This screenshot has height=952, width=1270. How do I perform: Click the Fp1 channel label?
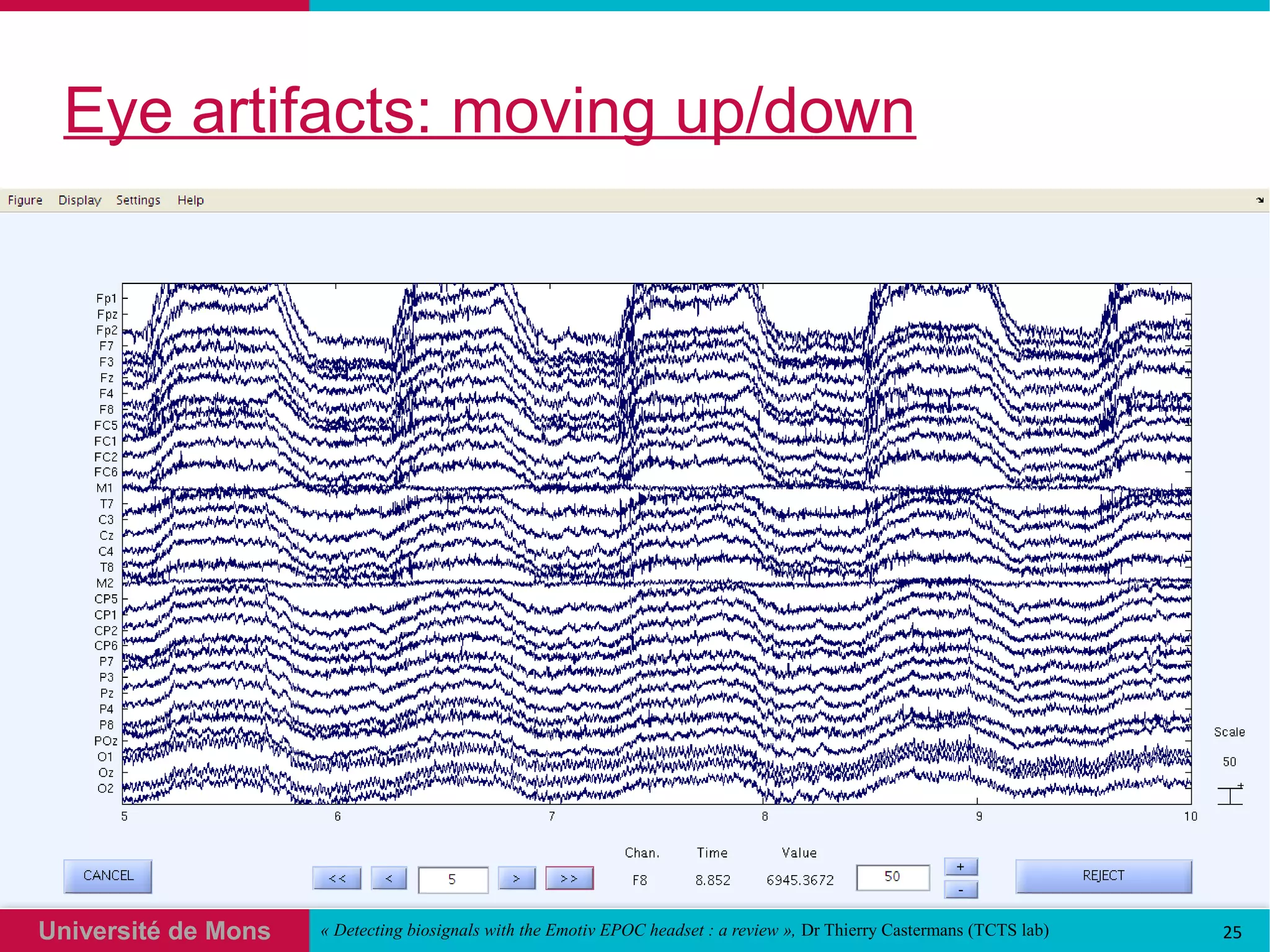[x=106, y=299]
